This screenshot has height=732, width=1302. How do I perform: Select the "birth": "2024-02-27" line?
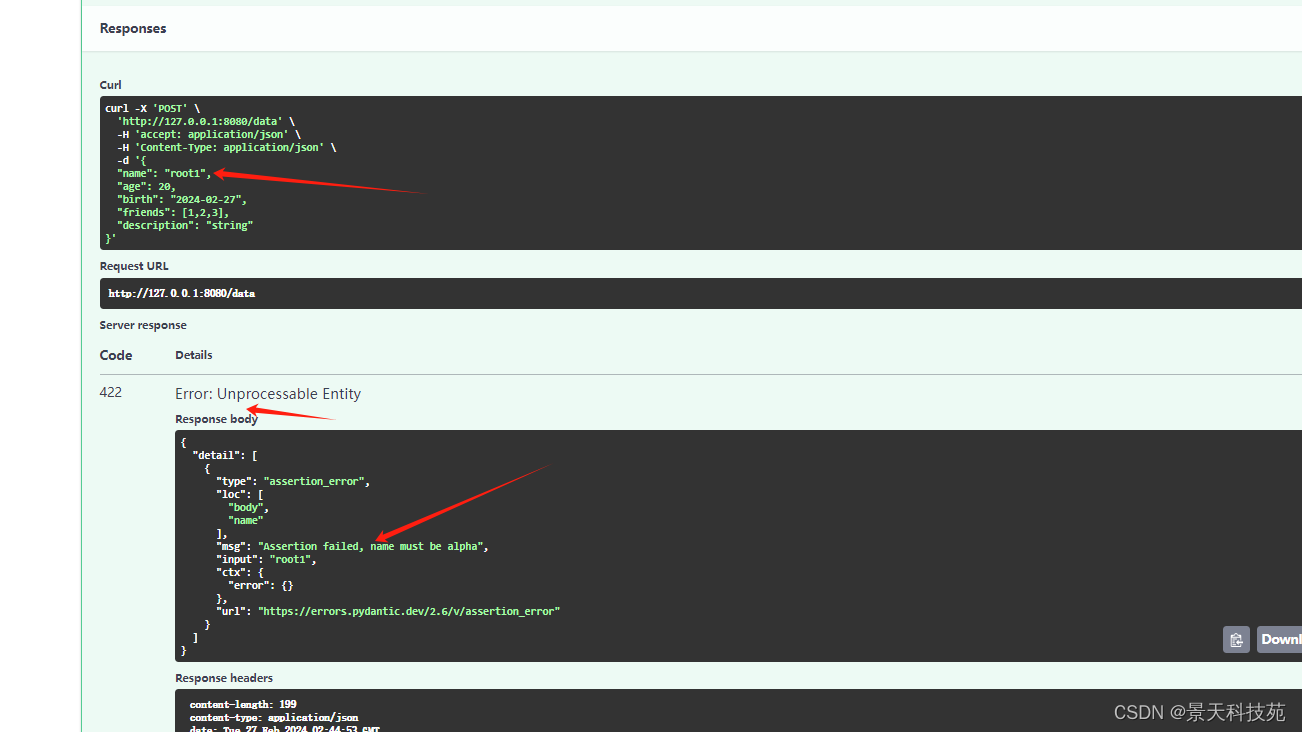tap(182, 199)
